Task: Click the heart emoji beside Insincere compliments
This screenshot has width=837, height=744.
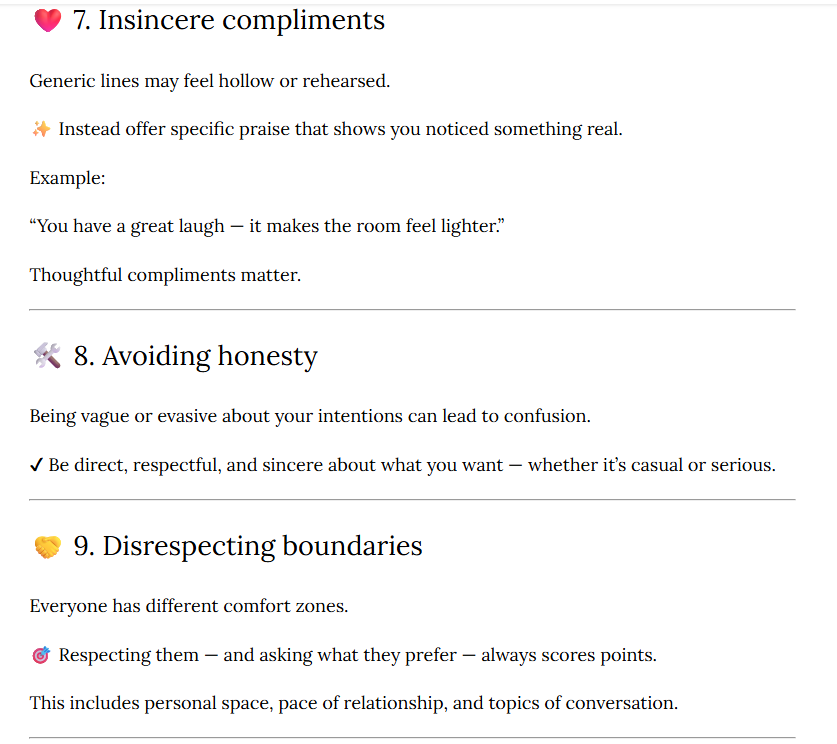Action: [47, 21]
